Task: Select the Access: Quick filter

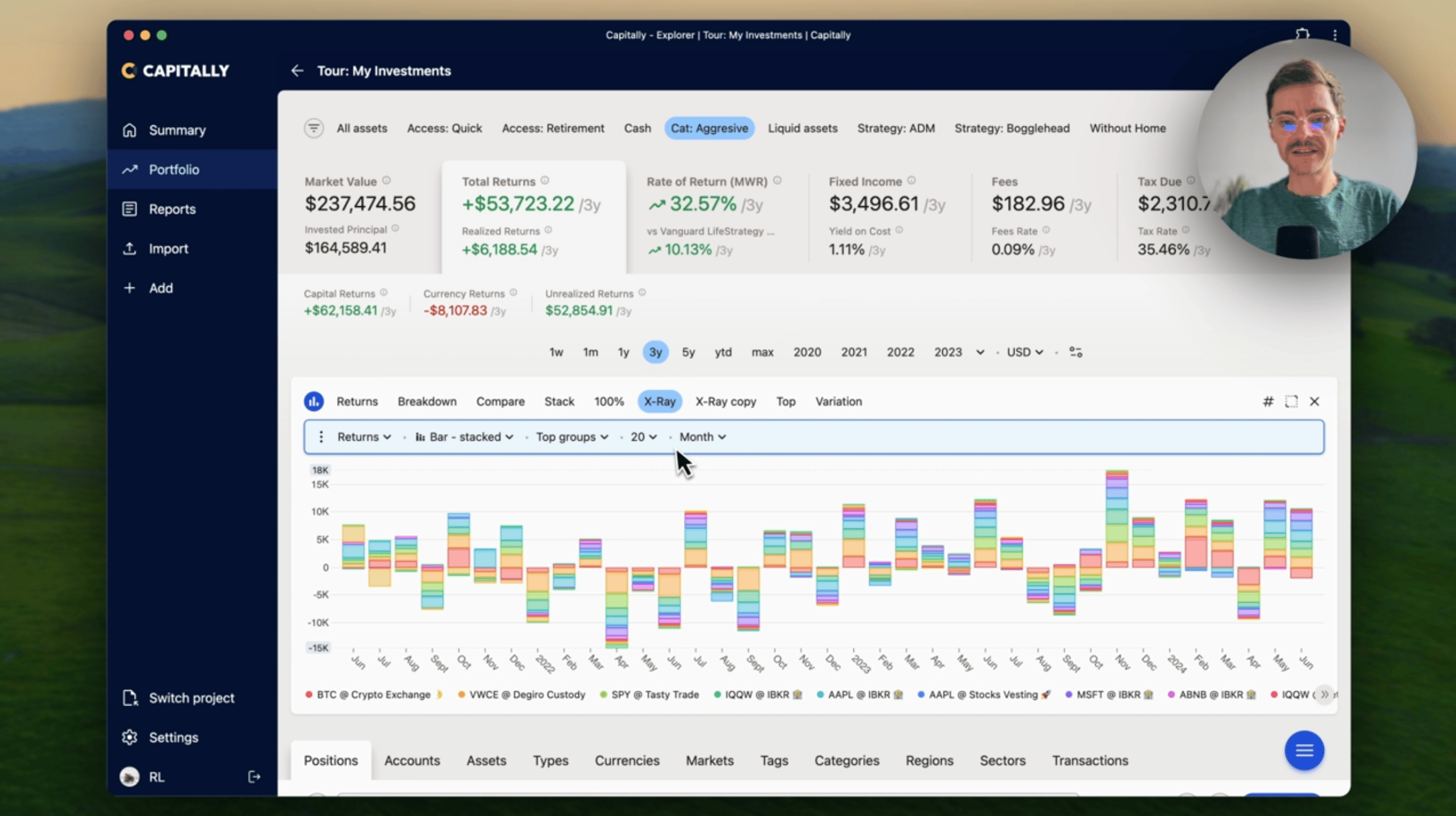Action: click(x=444, y=128)
